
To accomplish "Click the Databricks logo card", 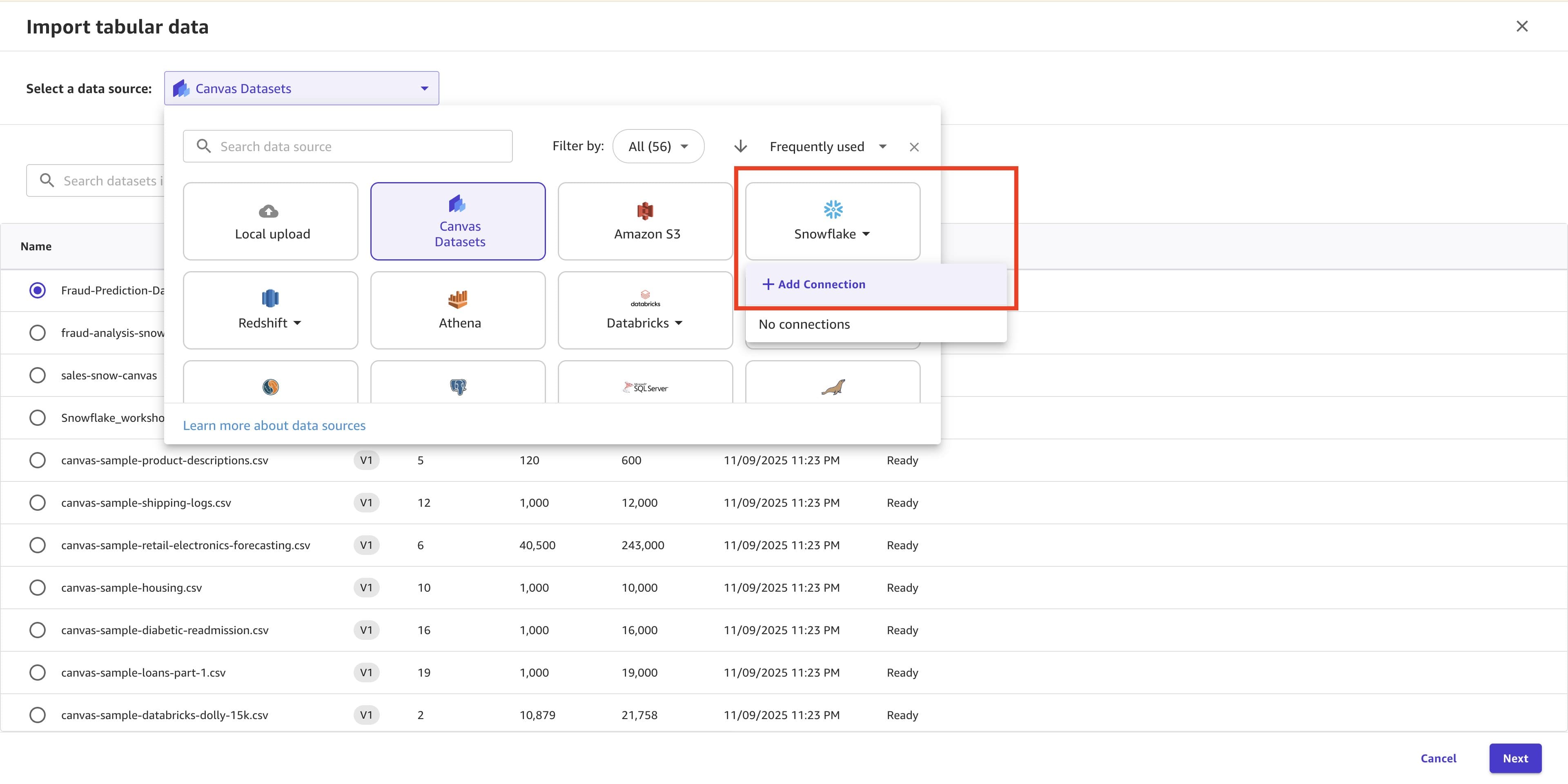I will click(645, 310).
